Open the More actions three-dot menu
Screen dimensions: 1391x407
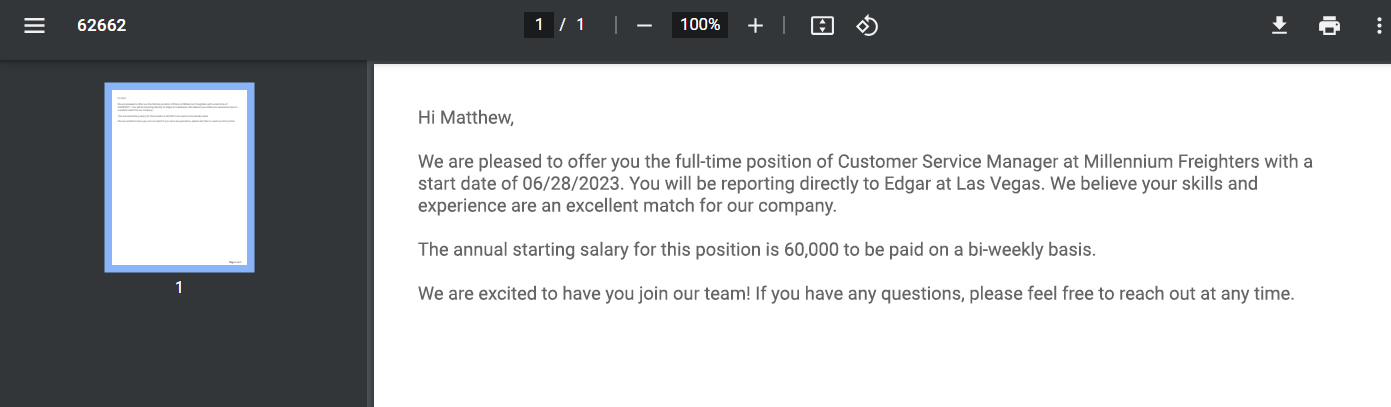[x=1379, y=25]
